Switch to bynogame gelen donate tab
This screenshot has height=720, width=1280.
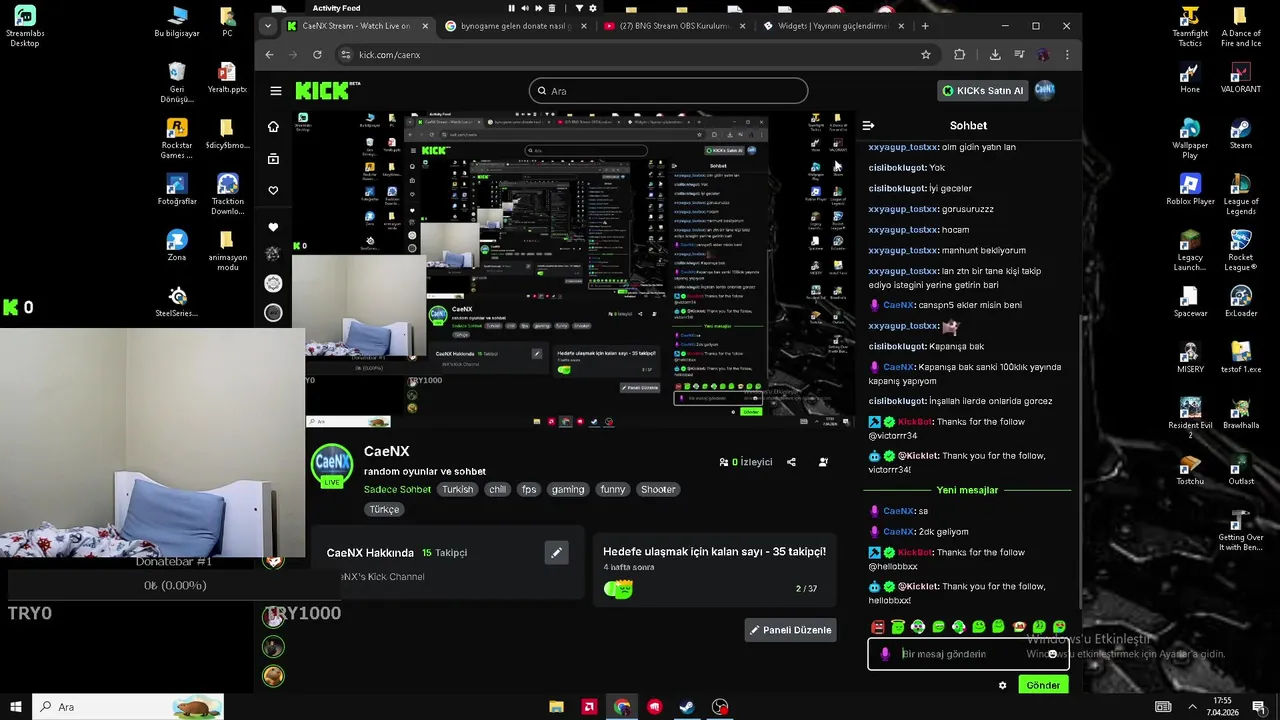[515, 26]
